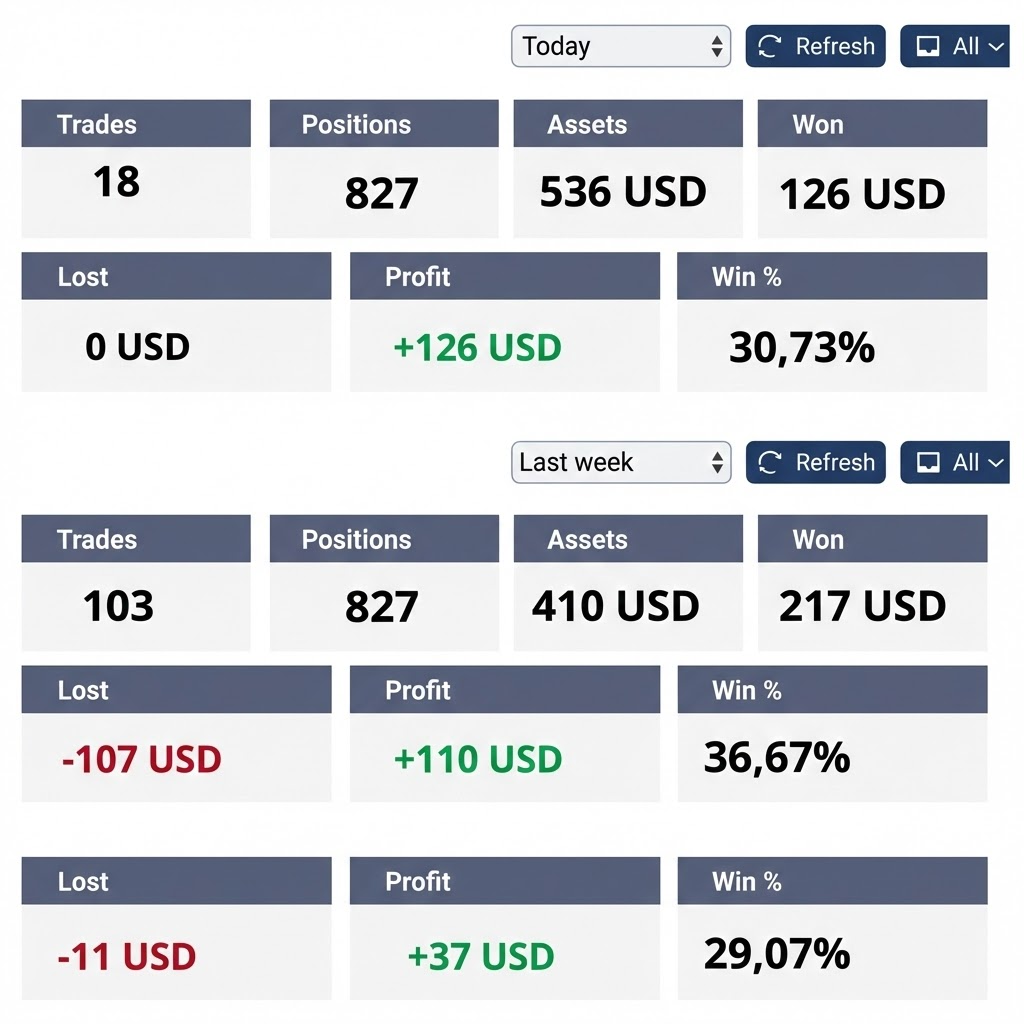Select the Trades card showing 18

click(x=136, y=168)
